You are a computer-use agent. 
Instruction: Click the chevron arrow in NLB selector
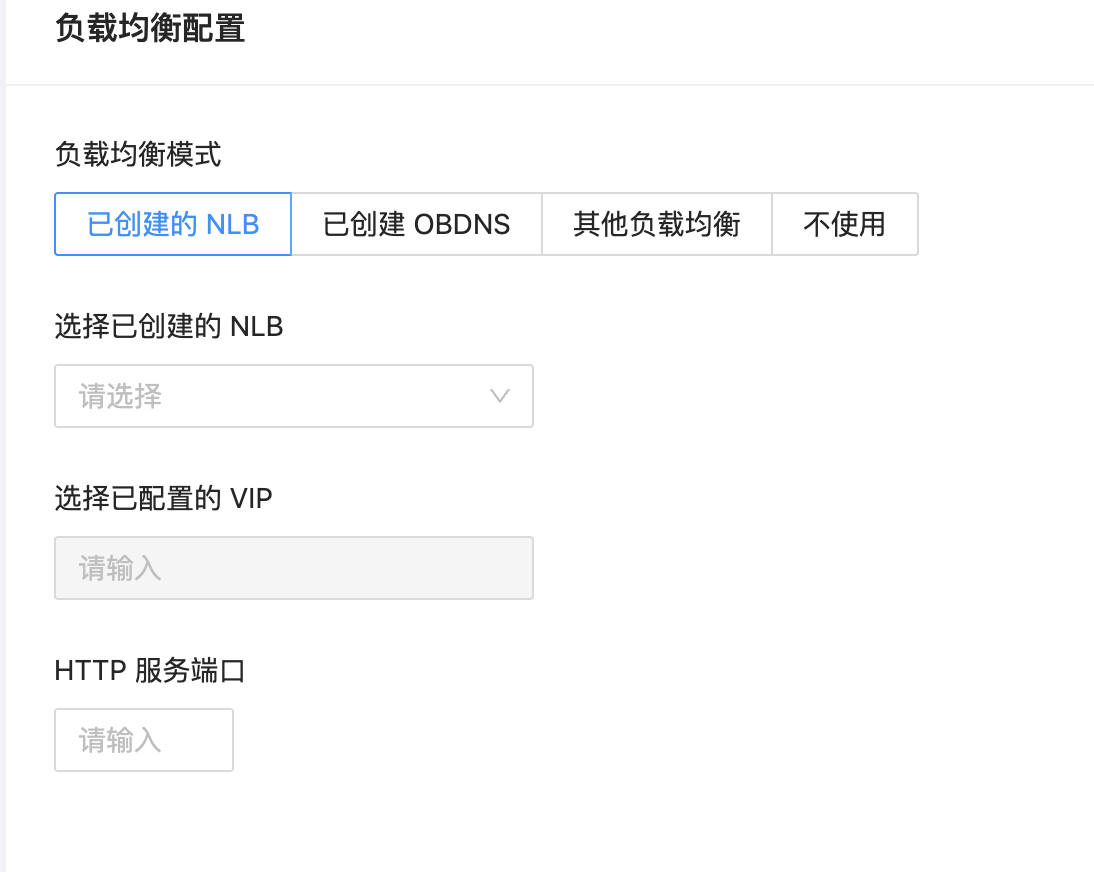(500, 396)
